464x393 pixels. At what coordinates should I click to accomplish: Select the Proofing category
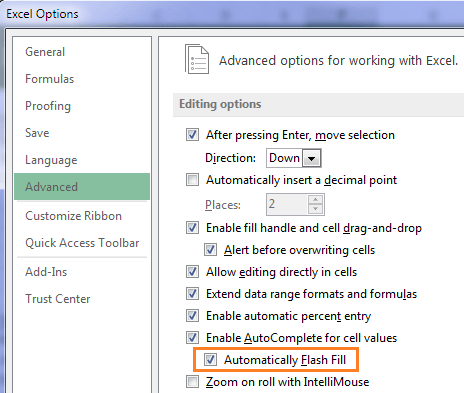pos(48,106)
